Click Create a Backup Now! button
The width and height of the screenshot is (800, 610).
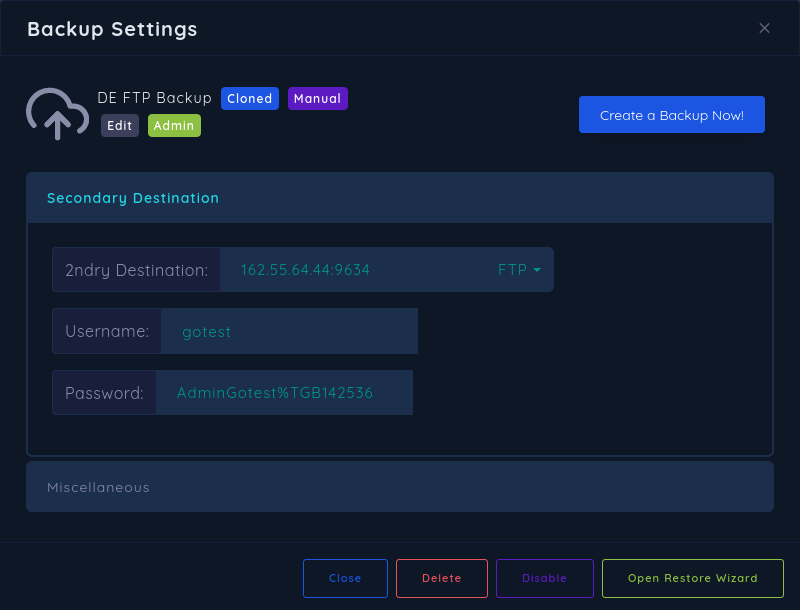click(x=671, y=115)
